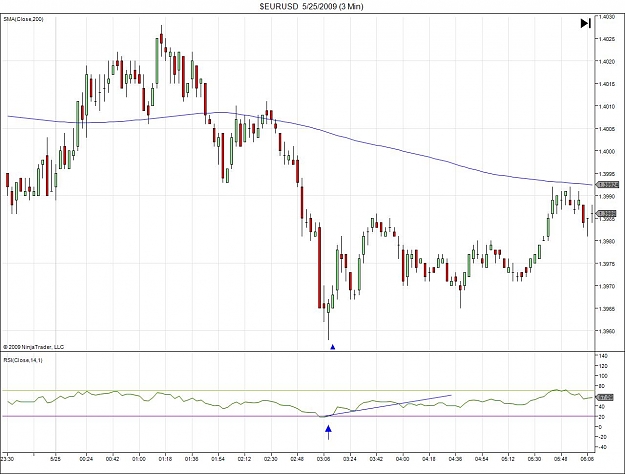The width and height of the screenshot is (625, 474).
Task: Click the green RSI upper threshold line
Action: [x=298, y=391]
